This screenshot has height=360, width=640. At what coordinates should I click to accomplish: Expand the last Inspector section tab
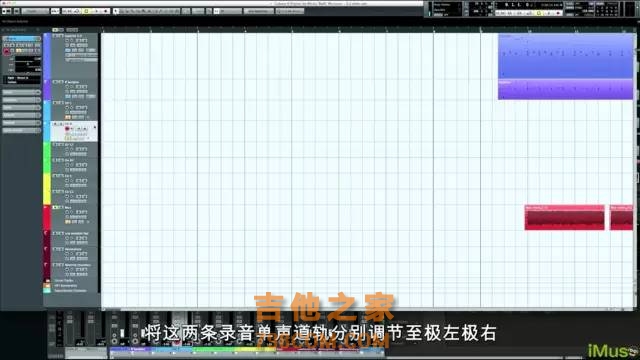coord(22,130)
